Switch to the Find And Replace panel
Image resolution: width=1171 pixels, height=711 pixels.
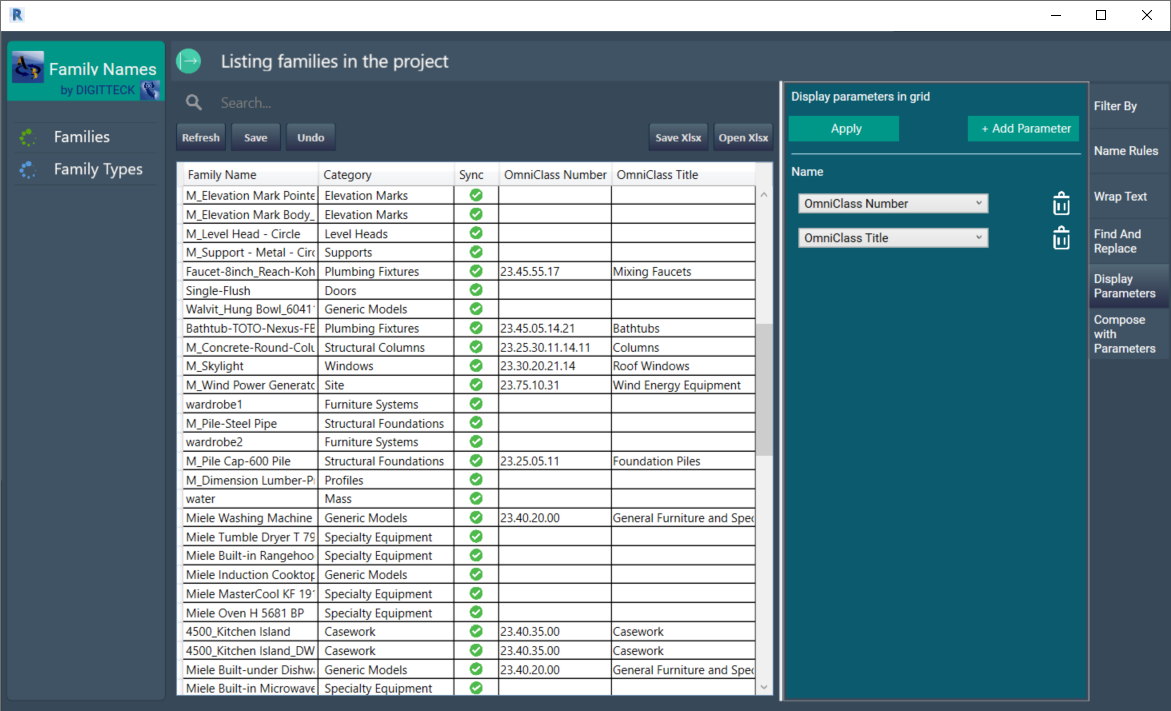coord(1126,240)
